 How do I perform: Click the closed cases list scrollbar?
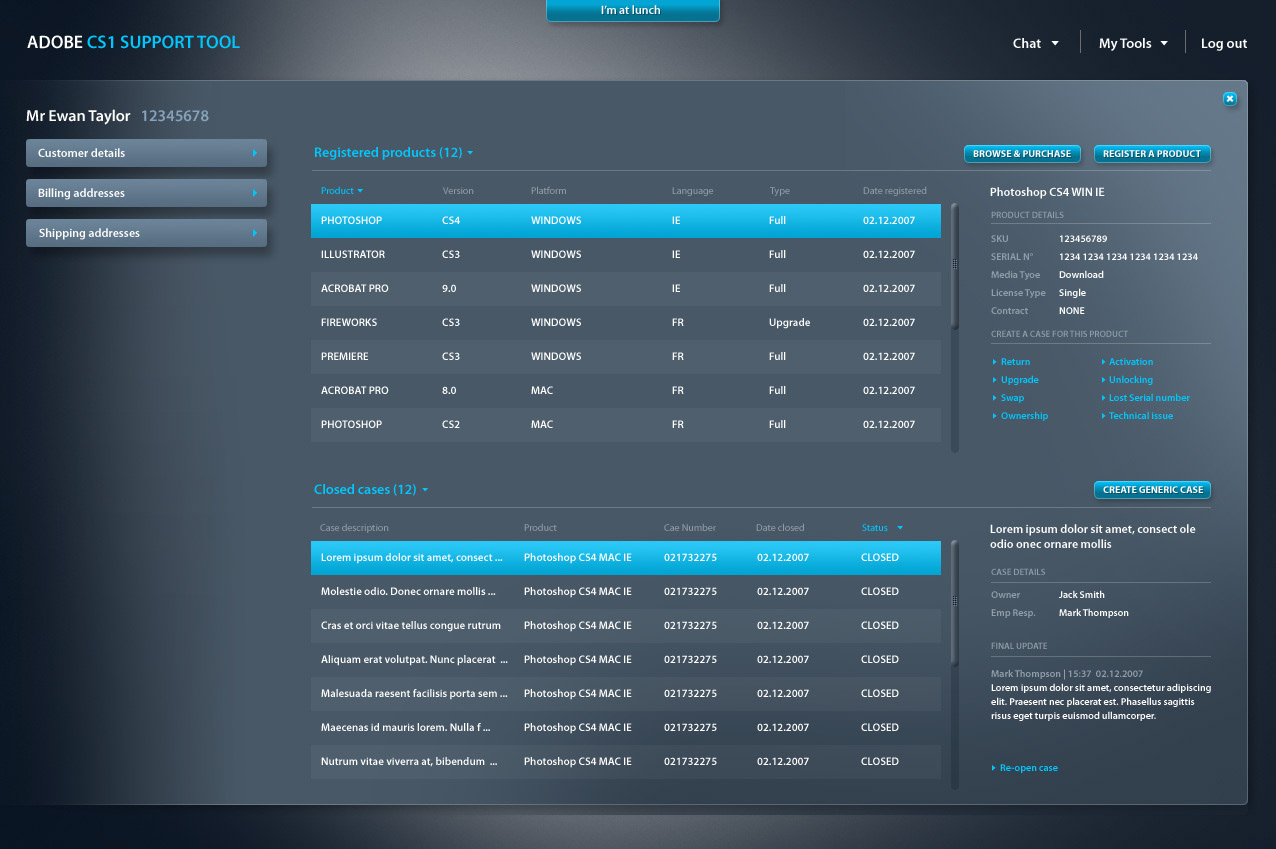tap(954, 601)
